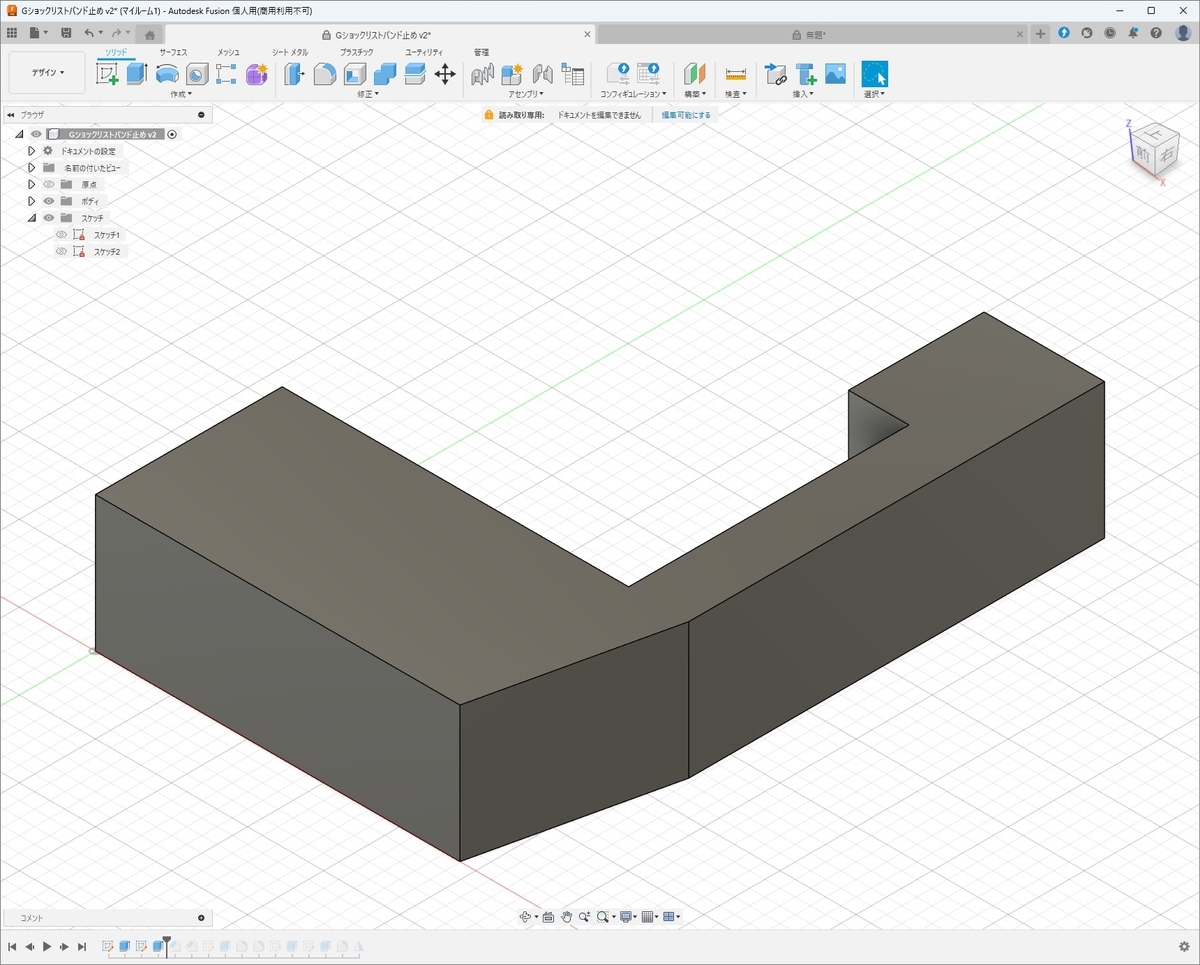
Task: Click the timeline play button
Action: point(47,946)
